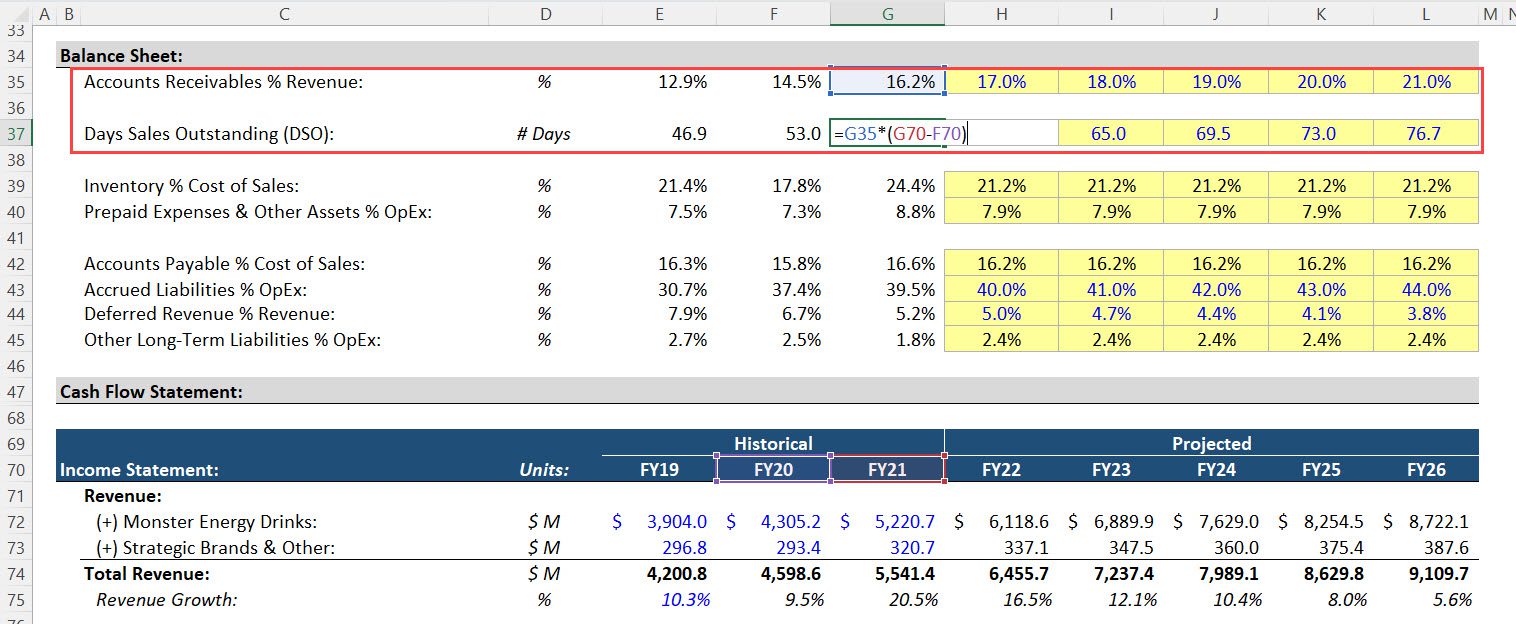
Task: Select the Projected merged header cell
Action: point(1212,443)
